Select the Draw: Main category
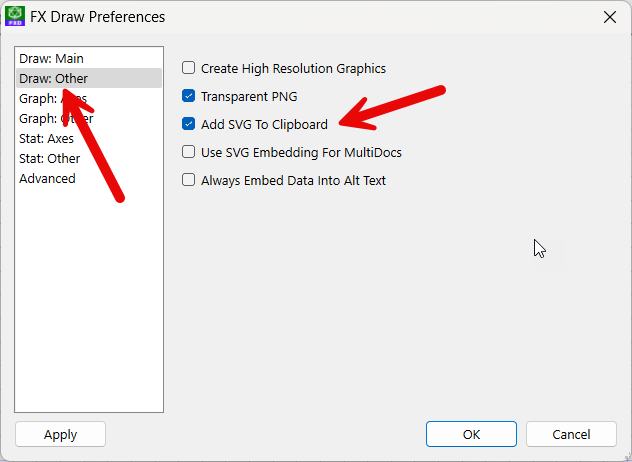This screenshot has width=632, height=462. 89,58
